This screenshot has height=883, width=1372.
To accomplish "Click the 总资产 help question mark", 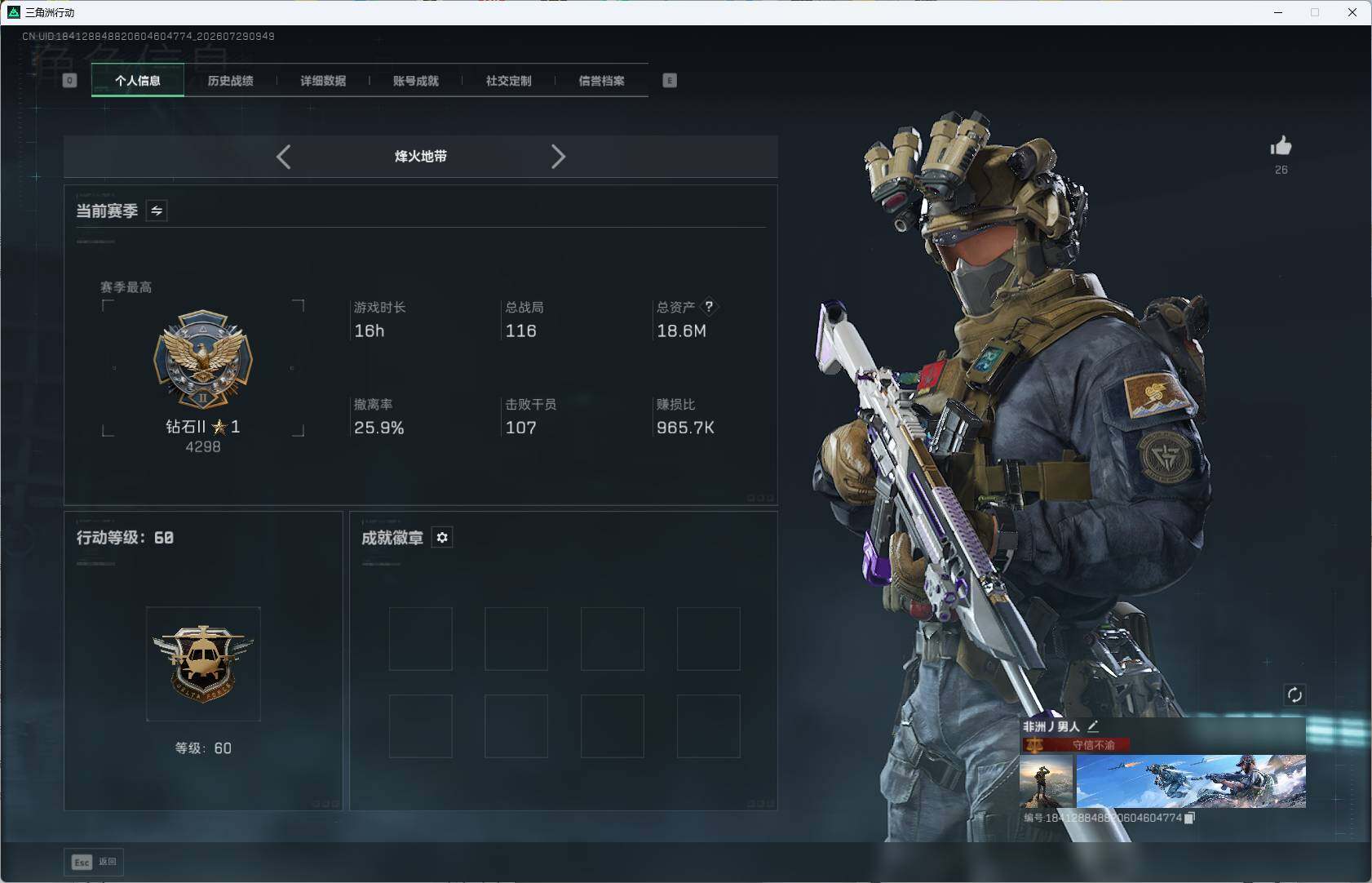I will 709,307.
